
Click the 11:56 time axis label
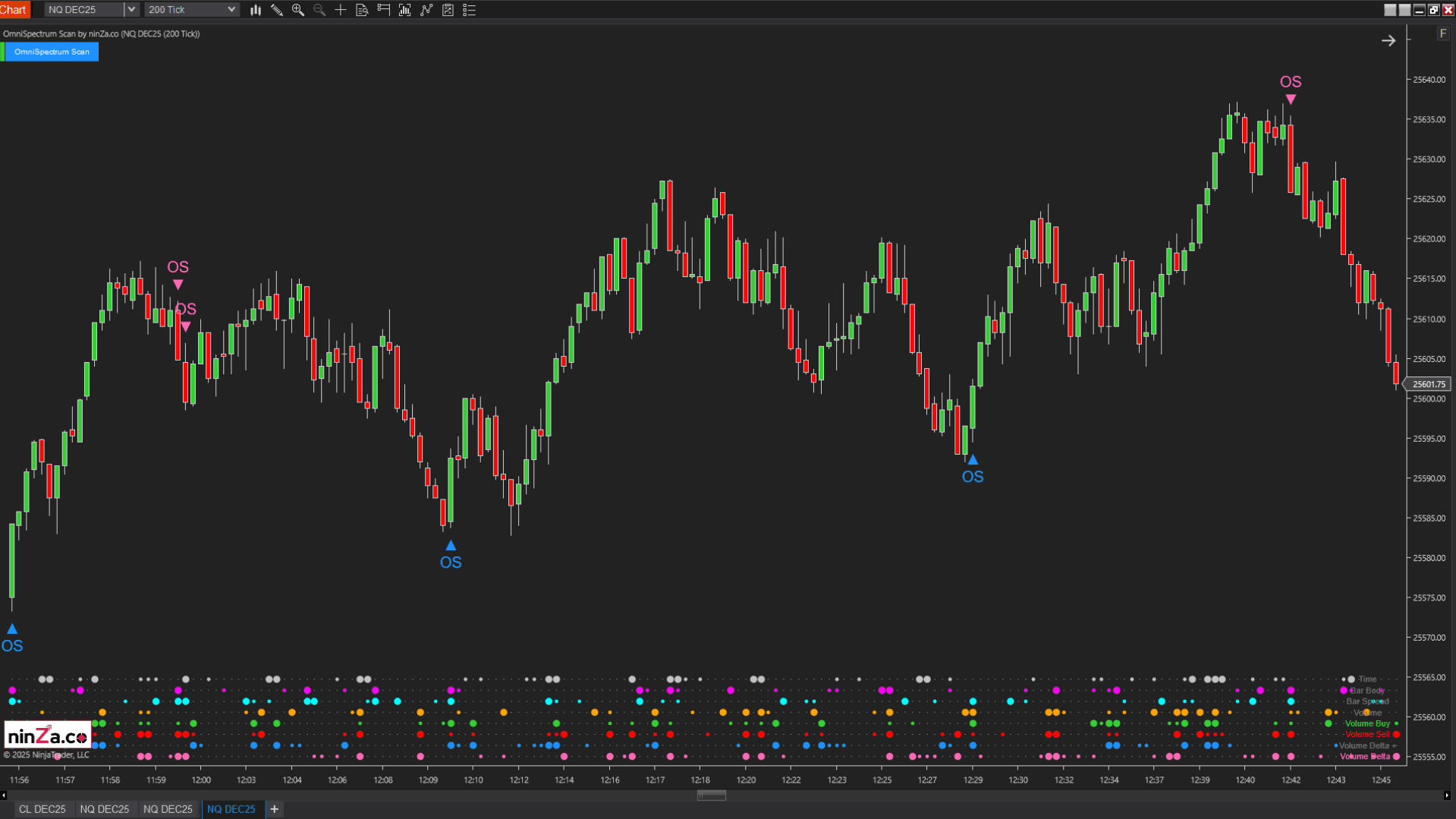19,780
